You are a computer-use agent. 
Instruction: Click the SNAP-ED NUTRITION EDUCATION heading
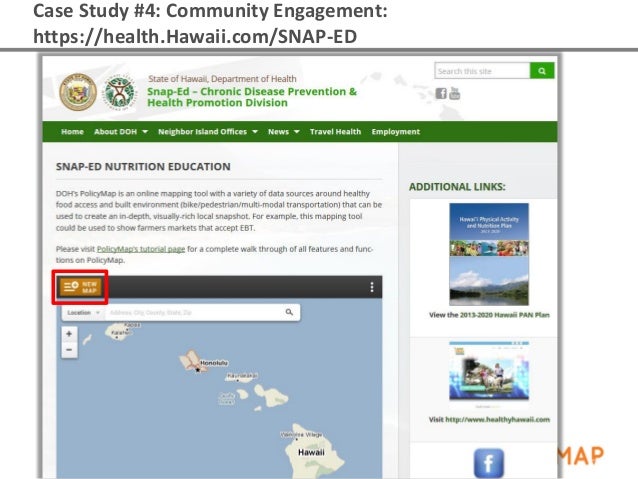pos(143,166)
